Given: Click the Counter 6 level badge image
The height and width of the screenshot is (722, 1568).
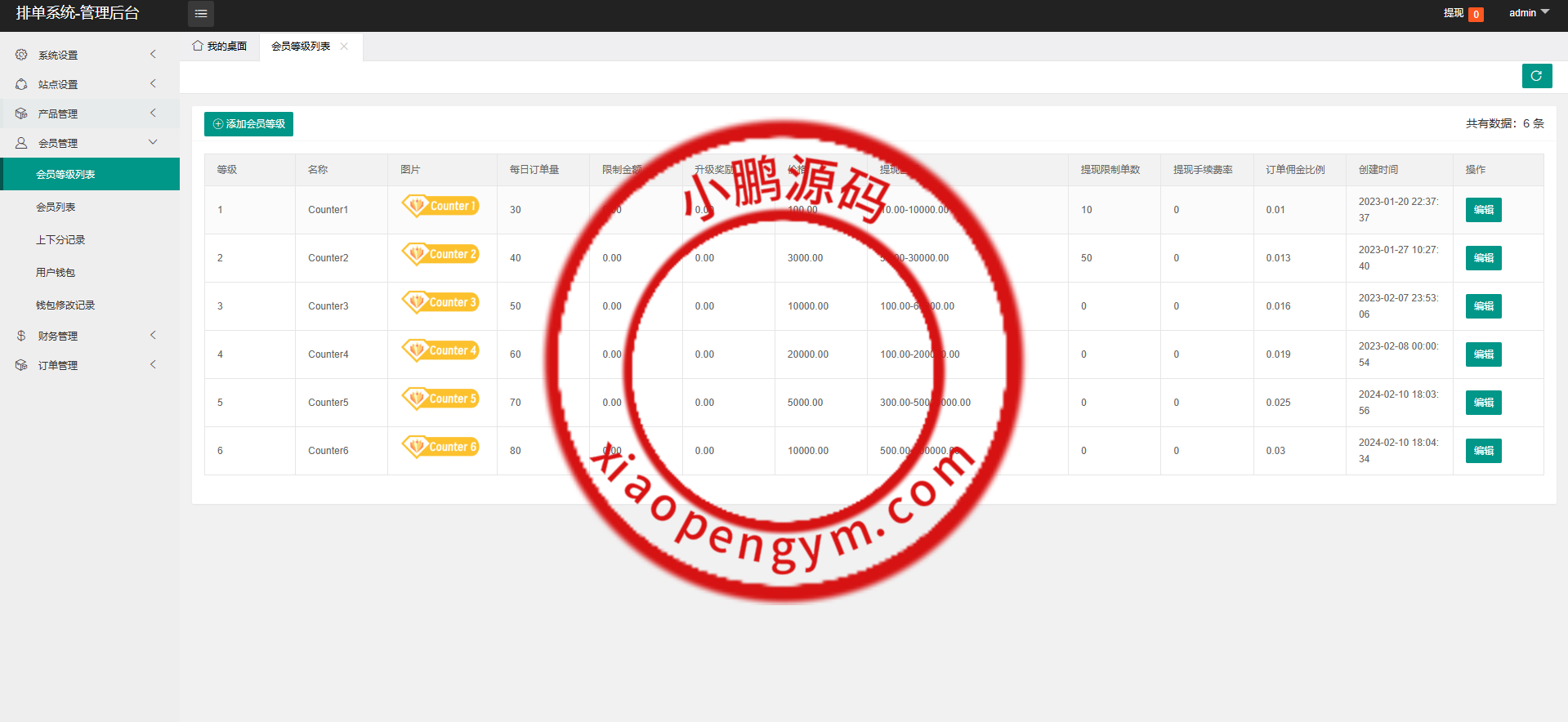Looking at the screenshot, I should pyautogui.click(x=440, y=447).
